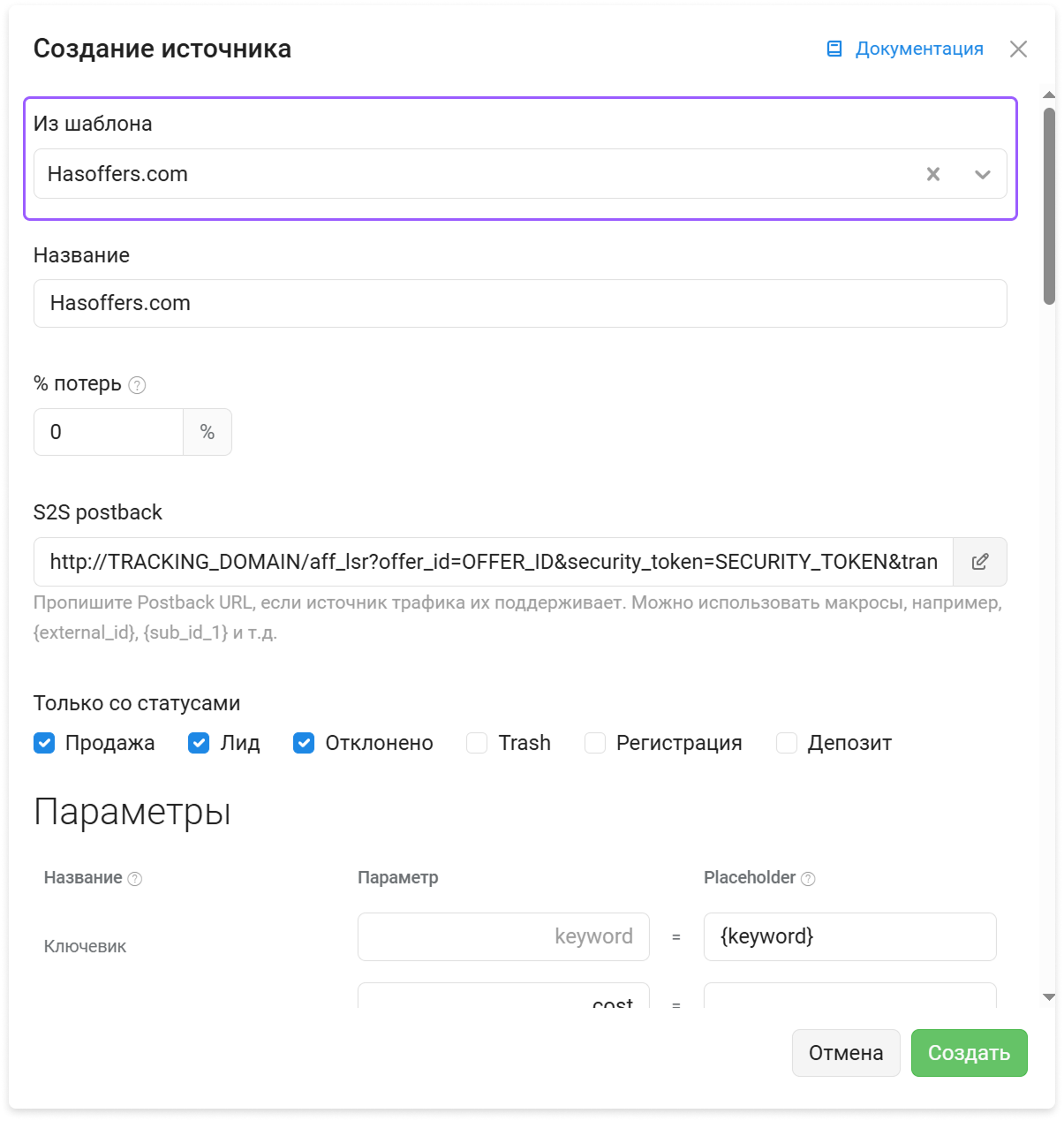Open the Документация link
The height and width of the screenshot is (1121, 1064).
coord(919,49)
